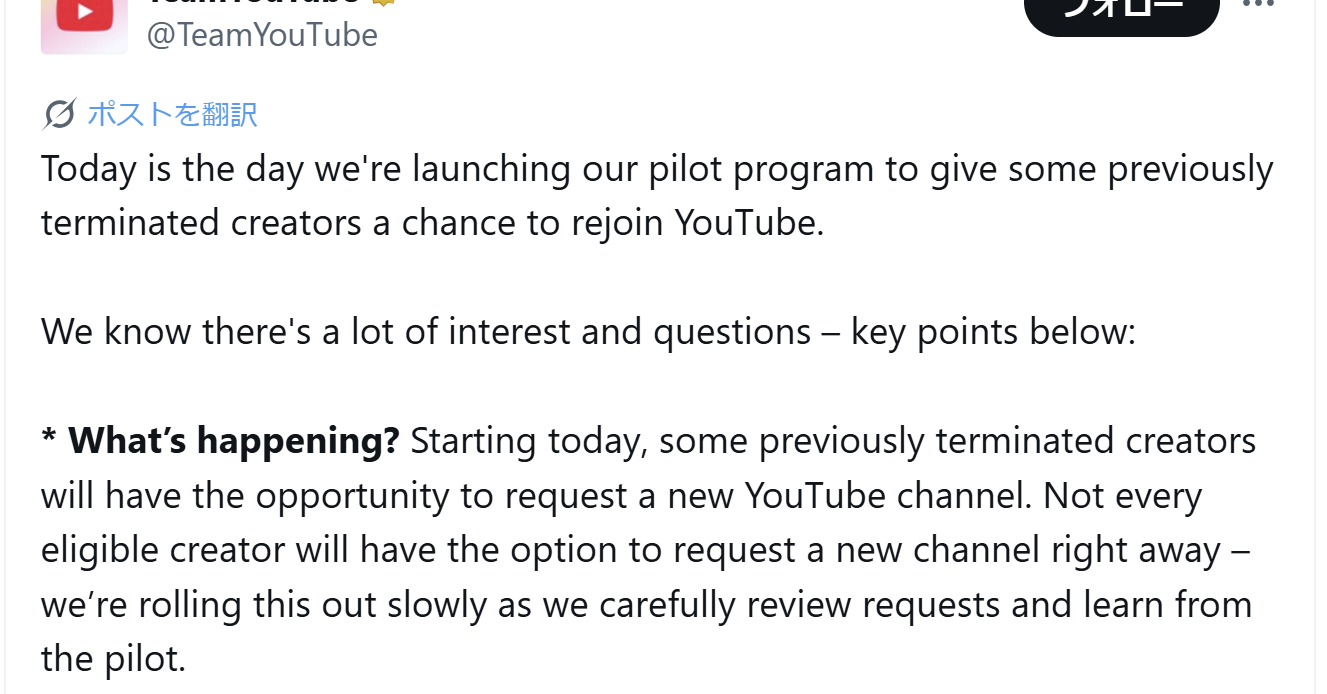Click the gold verified badge by the name
1327x694 pixels.
pos(383,3)
